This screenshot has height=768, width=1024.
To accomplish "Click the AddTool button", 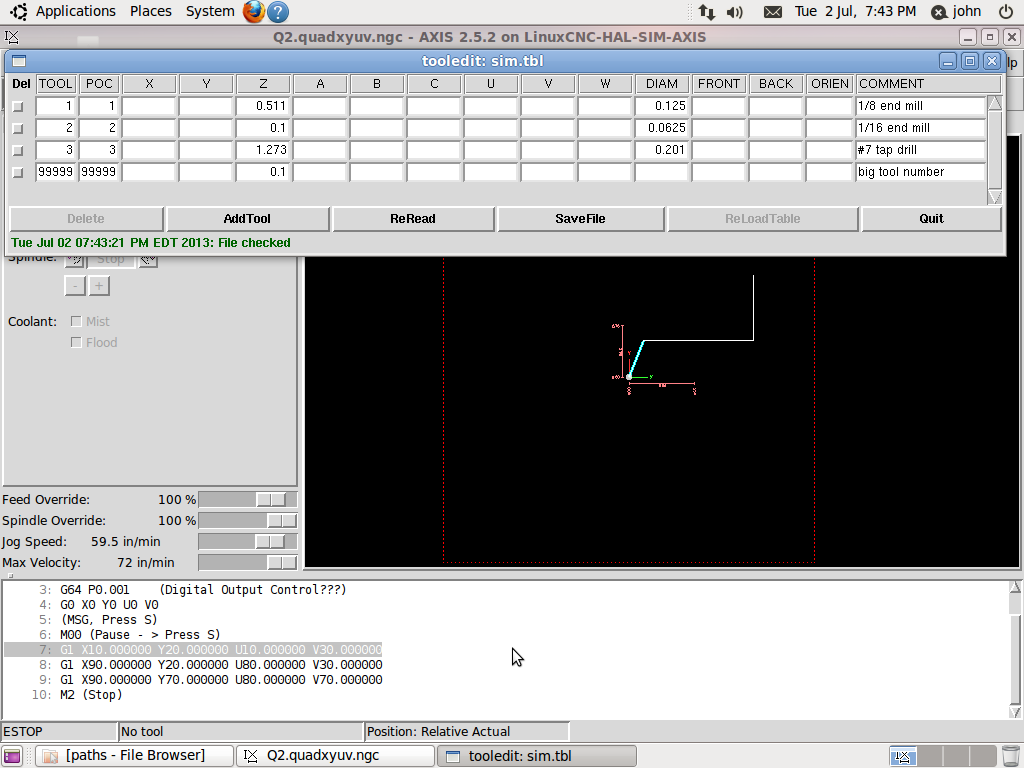I will coord(248,219).
